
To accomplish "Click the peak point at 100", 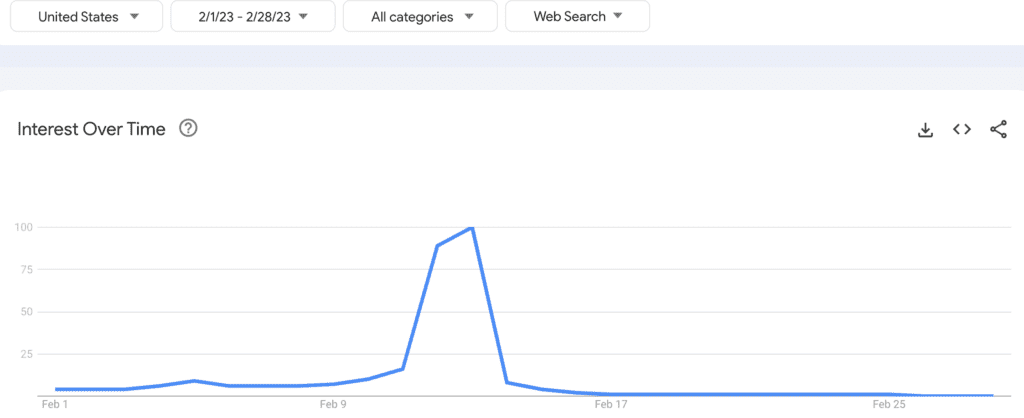I will 471,228.
